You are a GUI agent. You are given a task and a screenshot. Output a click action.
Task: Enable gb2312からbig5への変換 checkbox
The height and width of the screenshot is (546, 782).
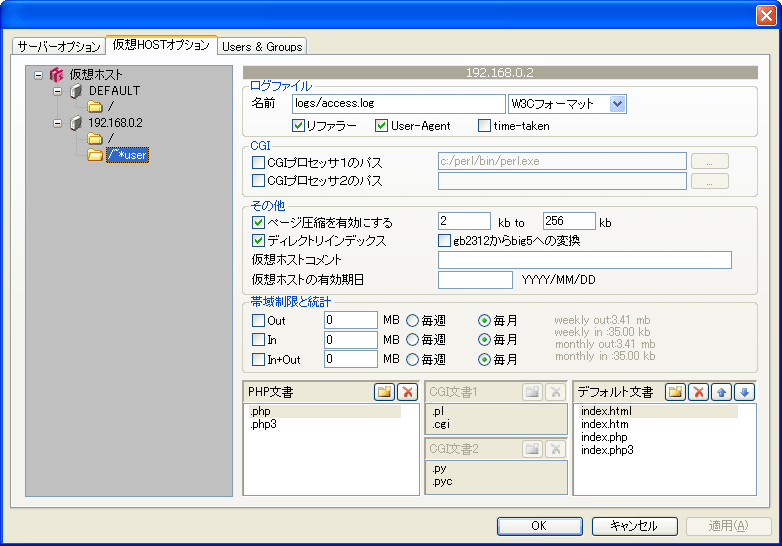point(444,241)
